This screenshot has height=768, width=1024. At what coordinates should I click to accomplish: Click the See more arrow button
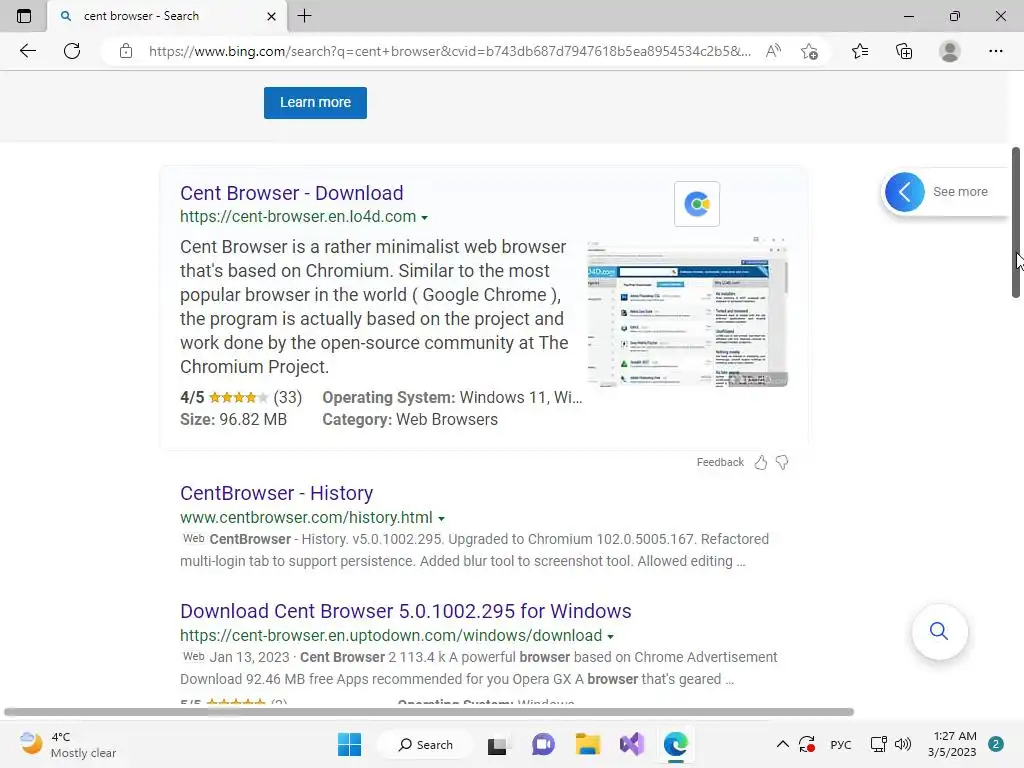[x=904, y=192]
